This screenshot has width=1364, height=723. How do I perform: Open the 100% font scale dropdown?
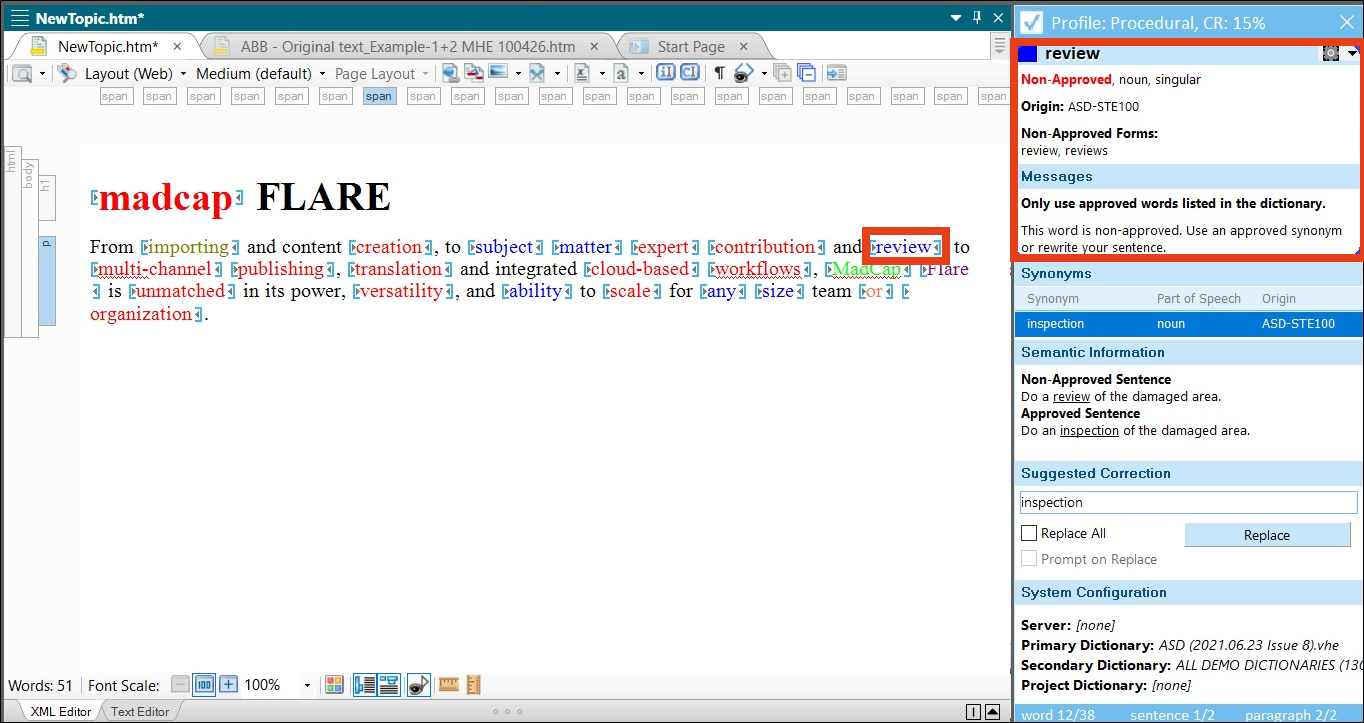pyautogui.click(x=307, y=685)
